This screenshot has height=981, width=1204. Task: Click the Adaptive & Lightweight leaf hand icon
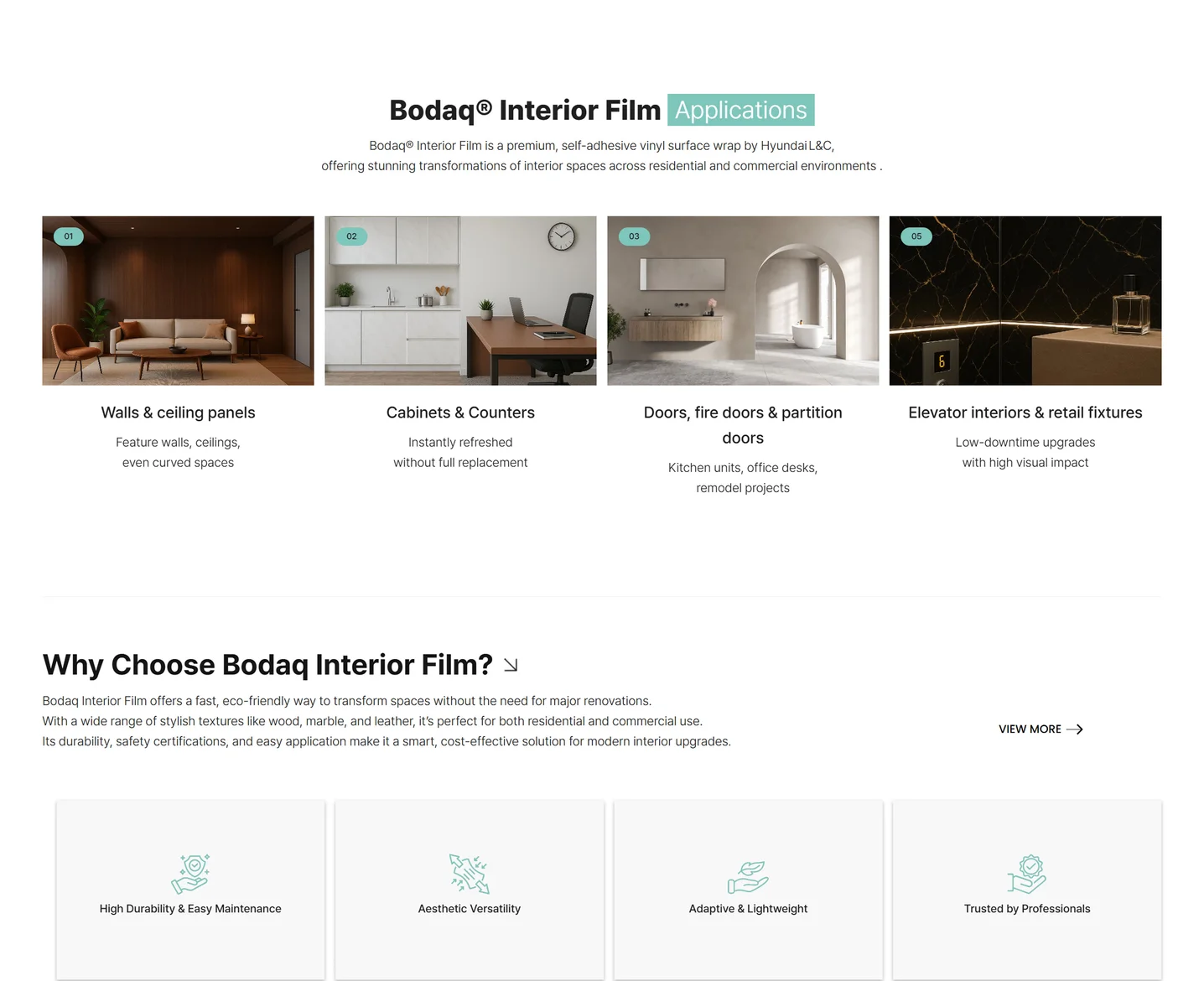748,877
